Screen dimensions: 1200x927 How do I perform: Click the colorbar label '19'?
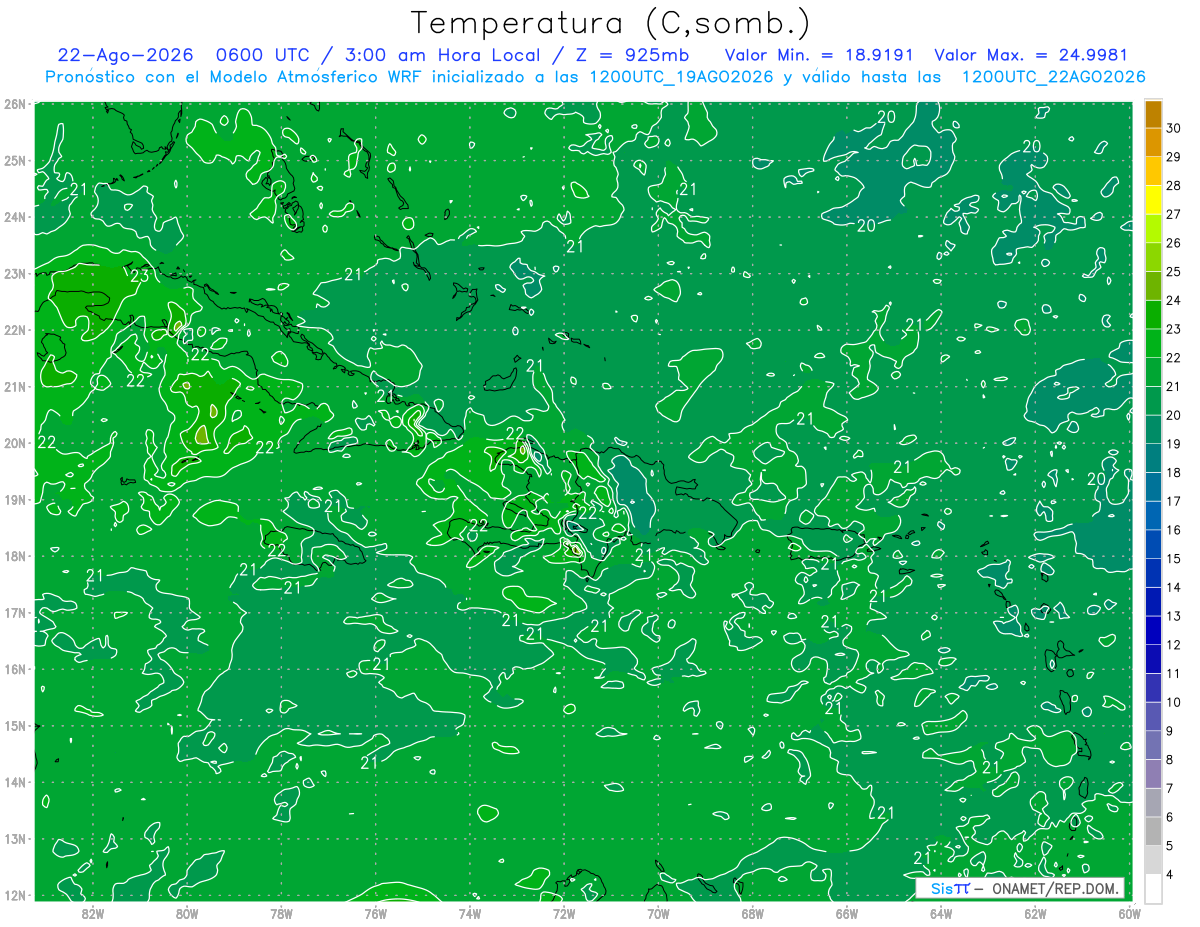1174,444
